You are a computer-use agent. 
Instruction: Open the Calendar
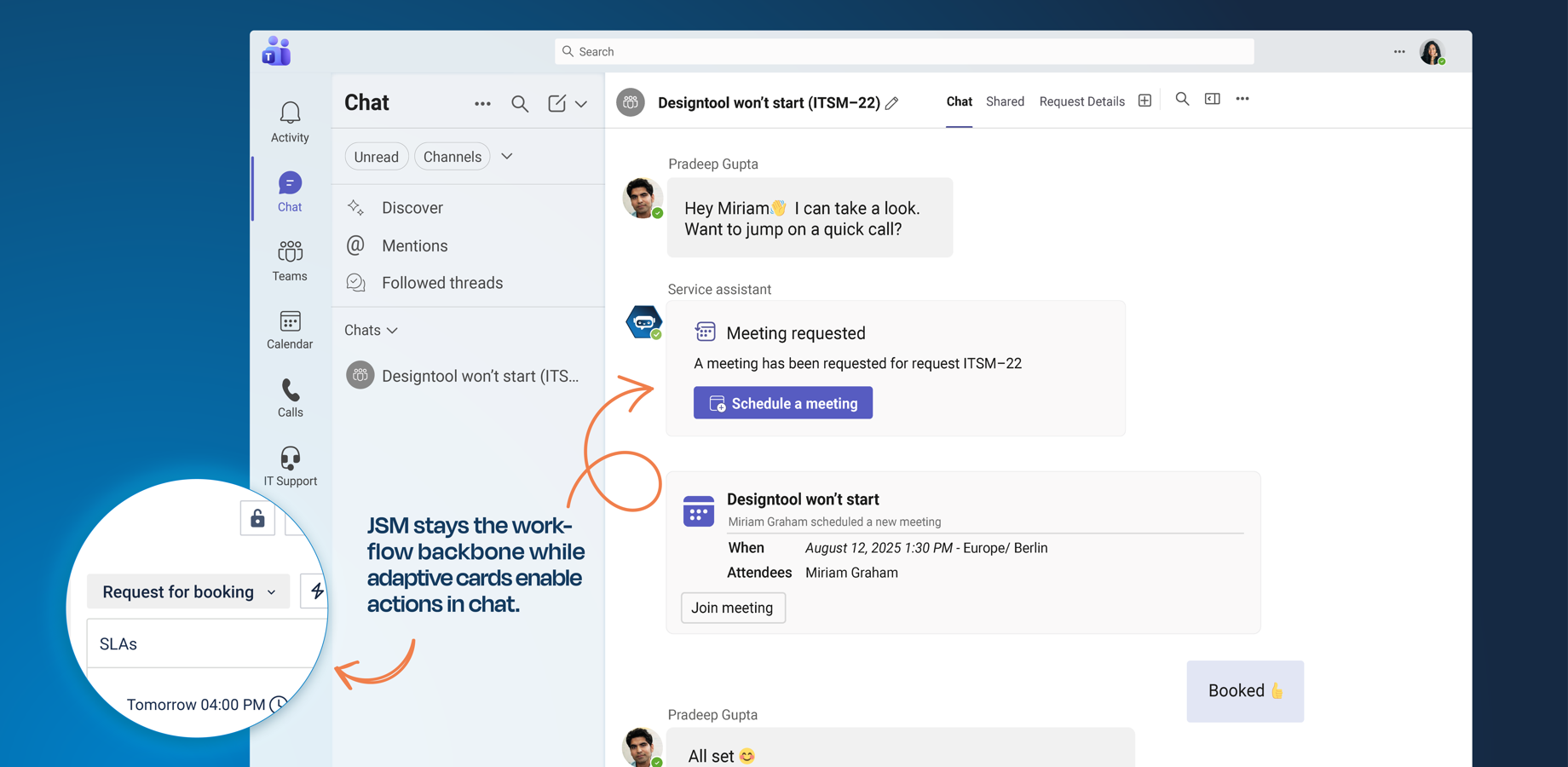[x=290, y=328]
